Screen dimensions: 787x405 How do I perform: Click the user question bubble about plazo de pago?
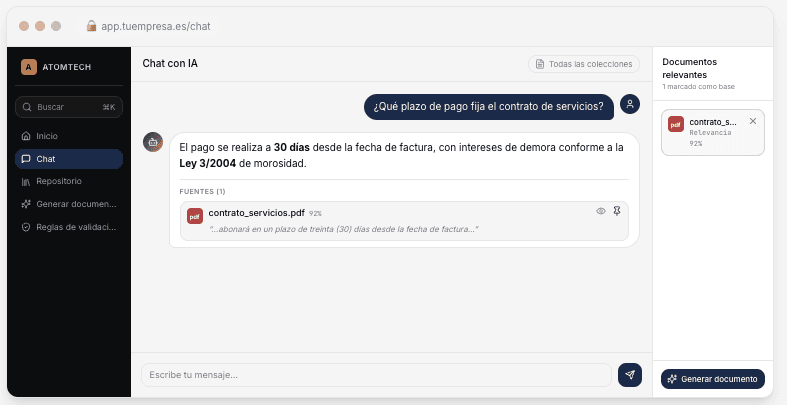point(488,107)
